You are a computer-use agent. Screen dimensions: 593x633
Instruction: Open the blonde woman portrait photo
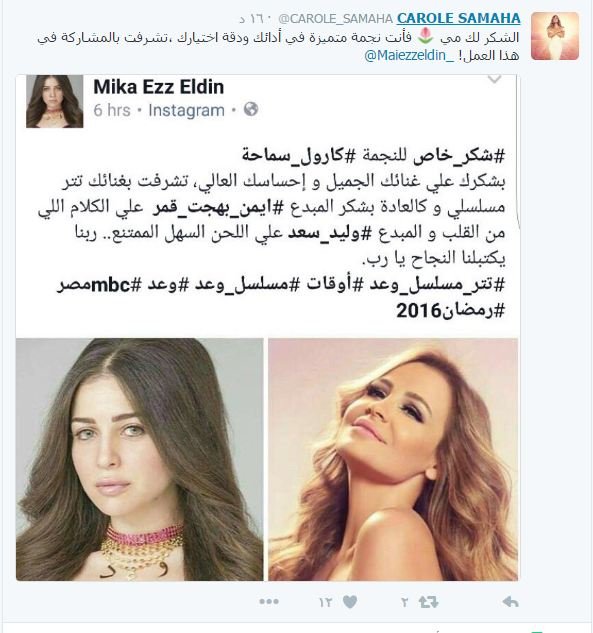(x=393, y=459)
